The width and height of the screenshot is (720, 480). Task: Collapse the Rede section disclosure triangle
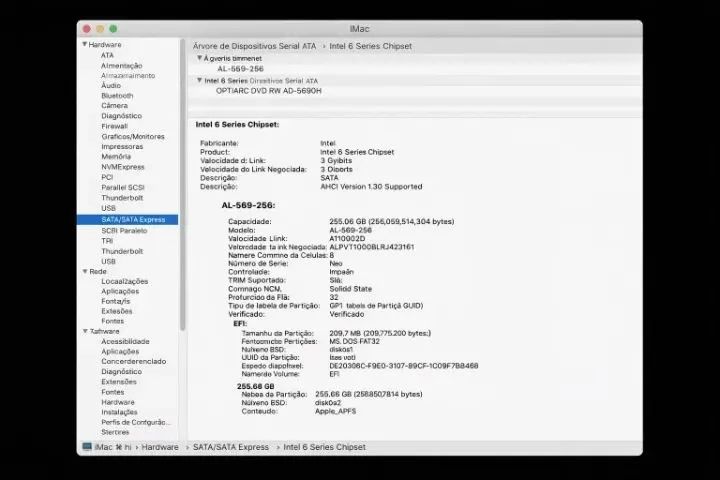85,271
